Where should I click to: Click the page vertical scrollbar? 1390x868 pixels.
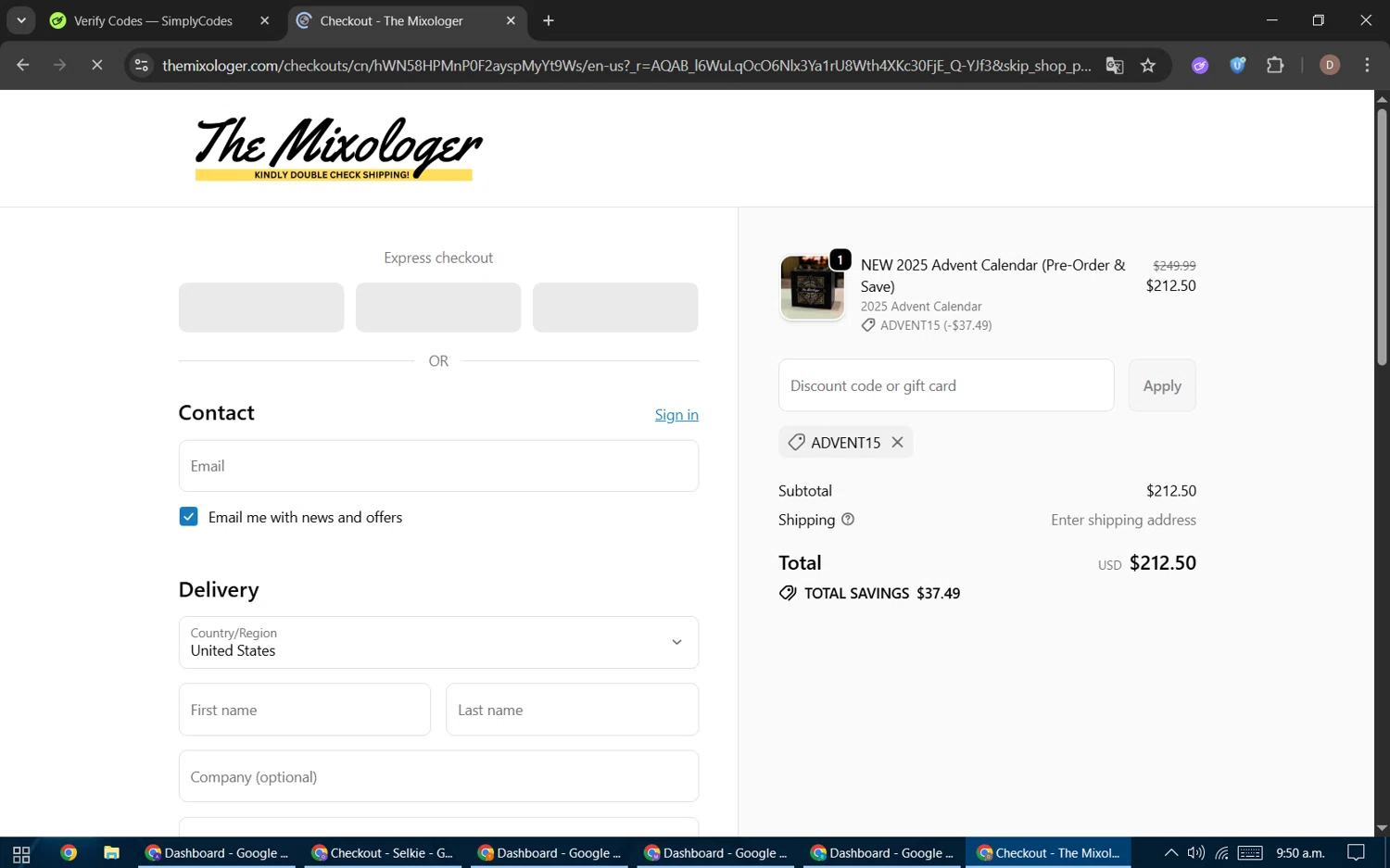pos(1382,237)
